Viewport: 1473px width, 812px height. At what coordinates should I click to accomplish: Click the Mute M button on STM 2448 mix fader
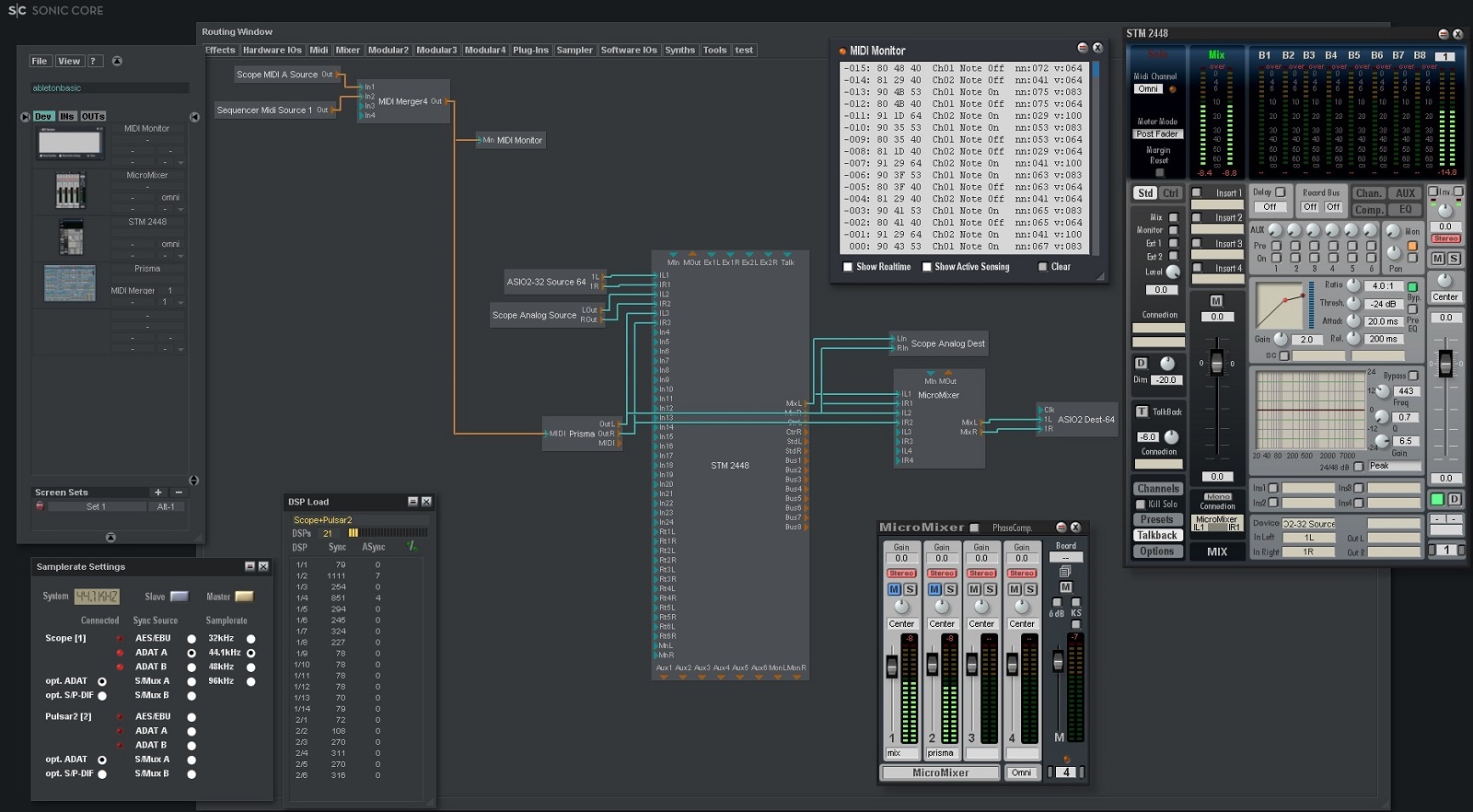[1216, 301]
